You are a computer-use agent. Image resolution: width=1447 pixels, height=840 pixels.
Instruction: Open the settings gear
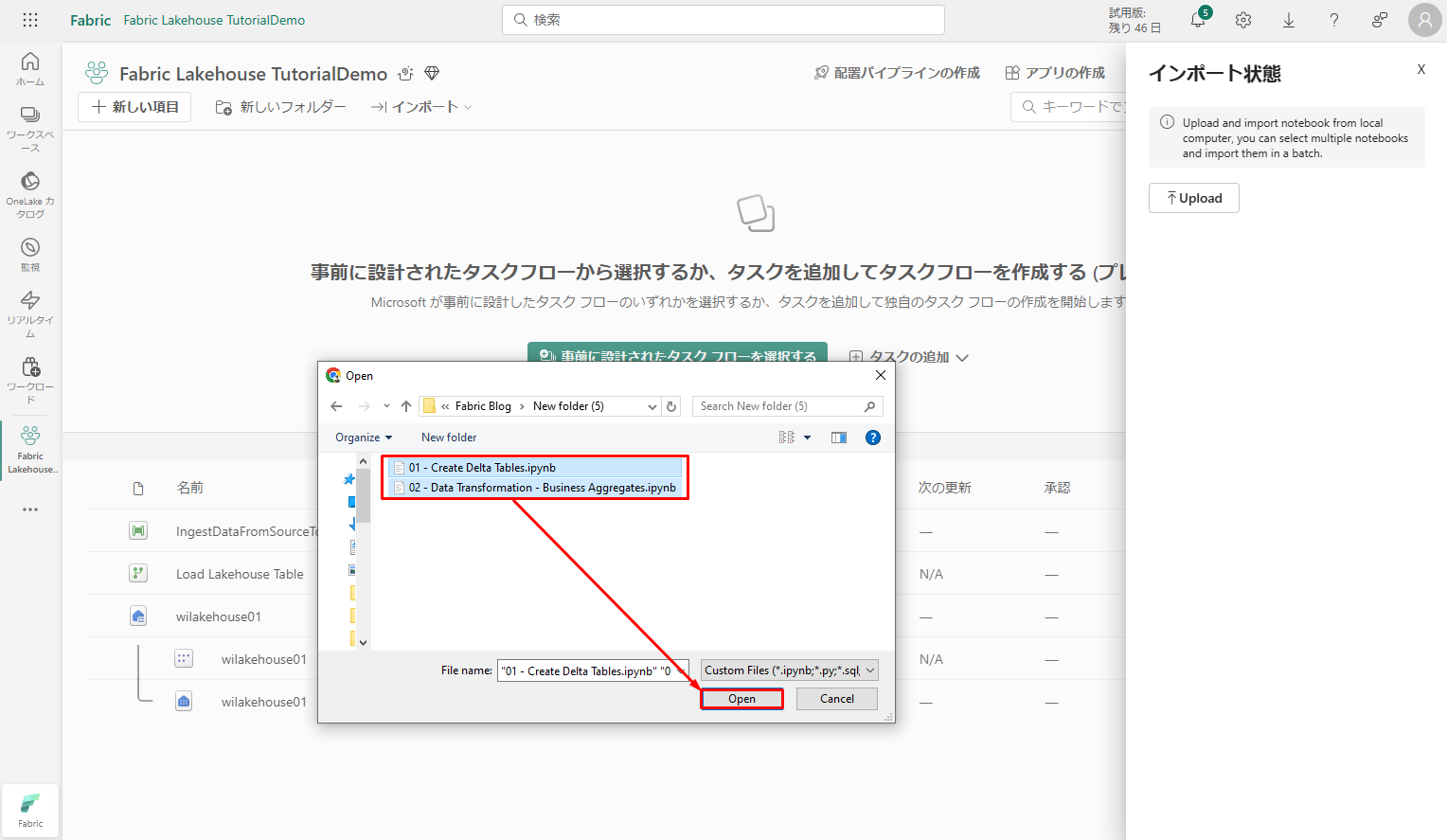(1243, 20)
